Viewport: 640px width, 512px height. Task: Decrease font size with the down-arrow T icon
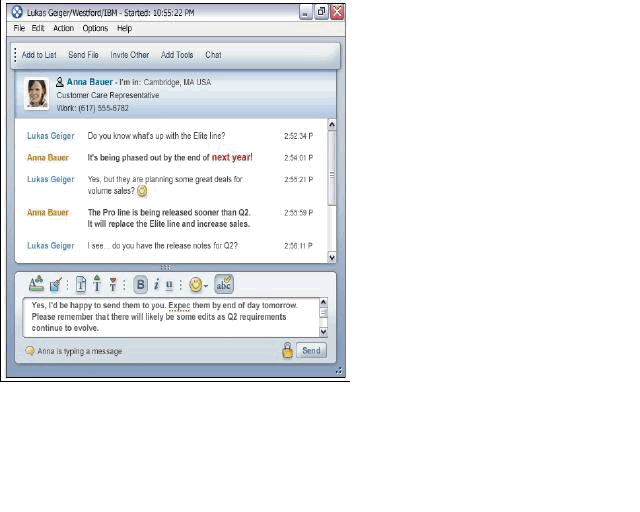tap(113, 285)
